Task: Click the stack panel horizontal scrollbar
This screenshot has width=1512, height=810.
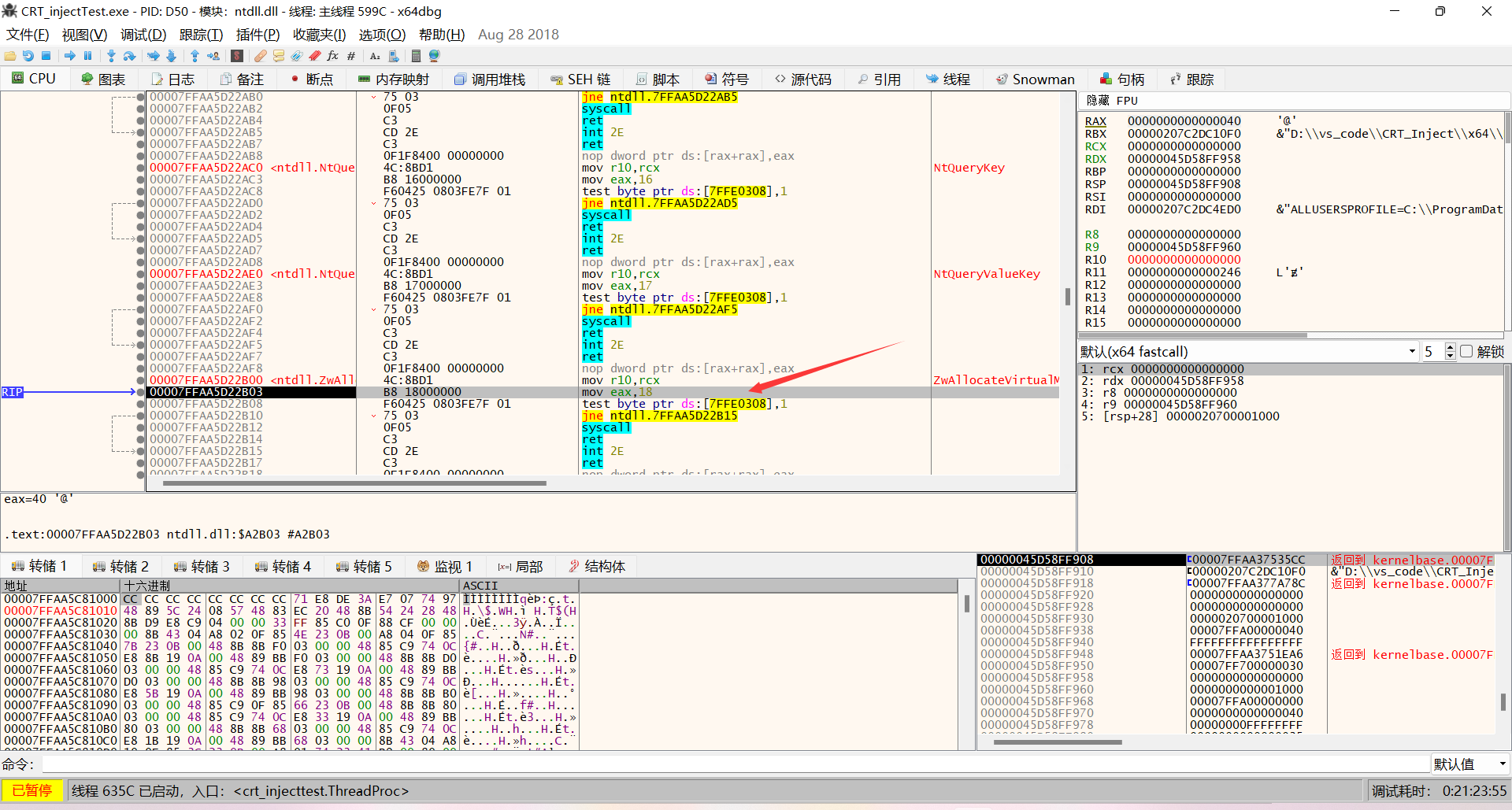Action: pyautogui.click(x=1058, y=742)
